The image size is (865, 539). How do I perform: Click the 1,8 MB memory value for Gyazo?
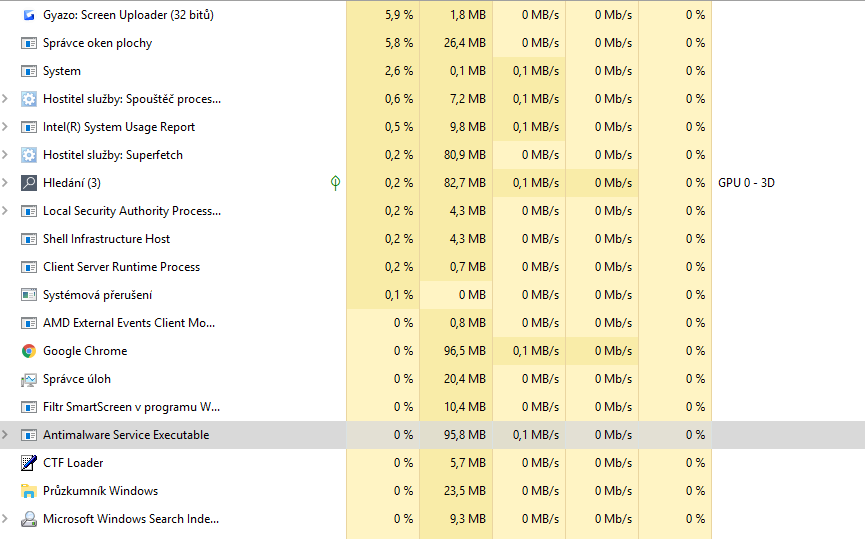468,15
